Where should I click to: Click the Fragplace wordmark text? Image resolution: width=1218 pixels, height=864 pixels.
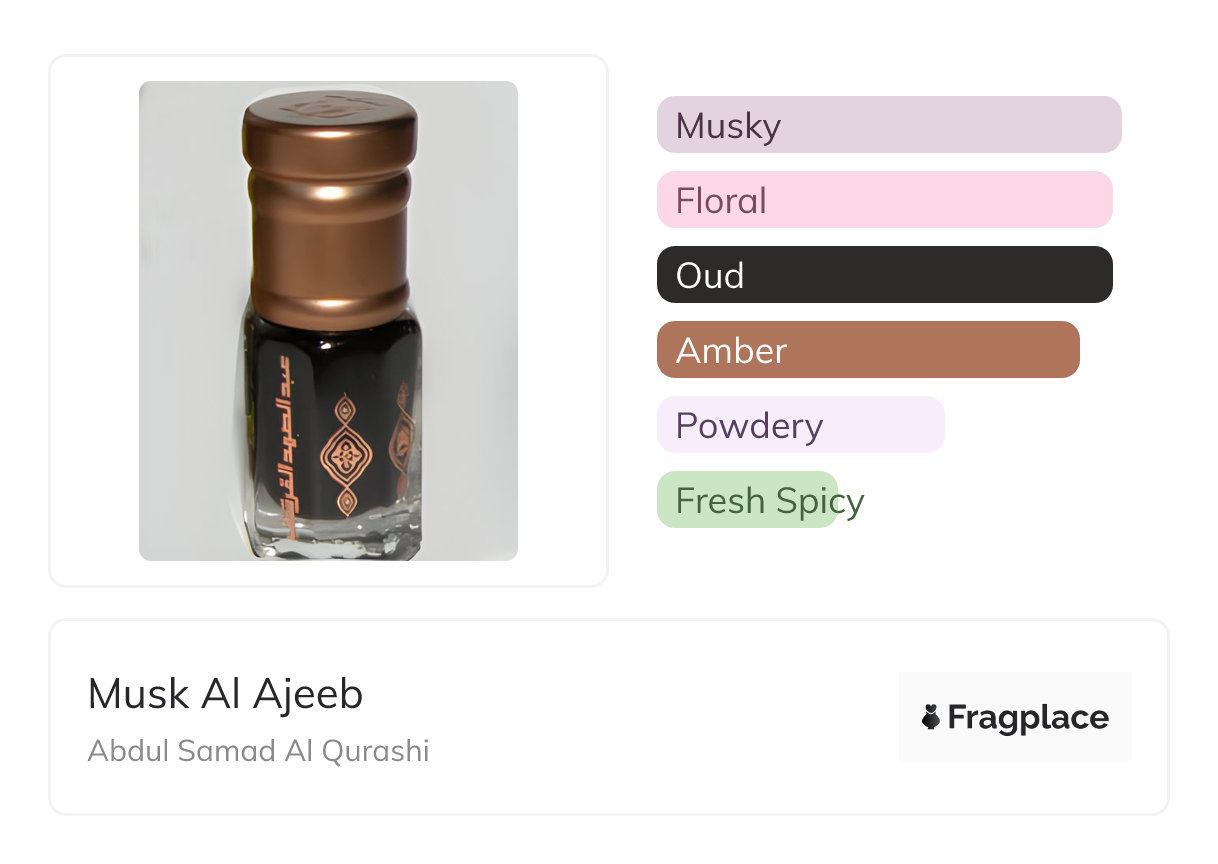click(1027, 717)
